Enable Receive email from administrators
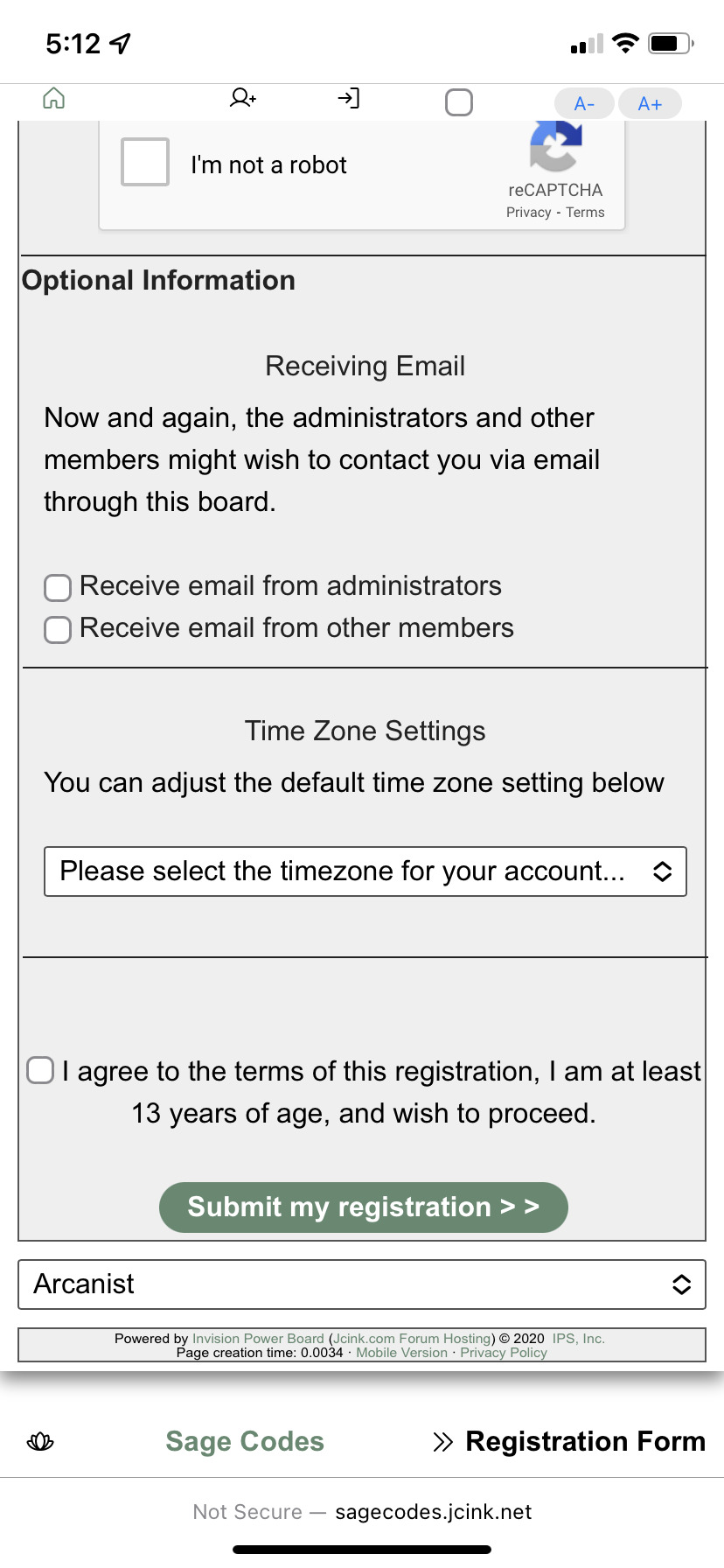 click(x=58, y=588)
